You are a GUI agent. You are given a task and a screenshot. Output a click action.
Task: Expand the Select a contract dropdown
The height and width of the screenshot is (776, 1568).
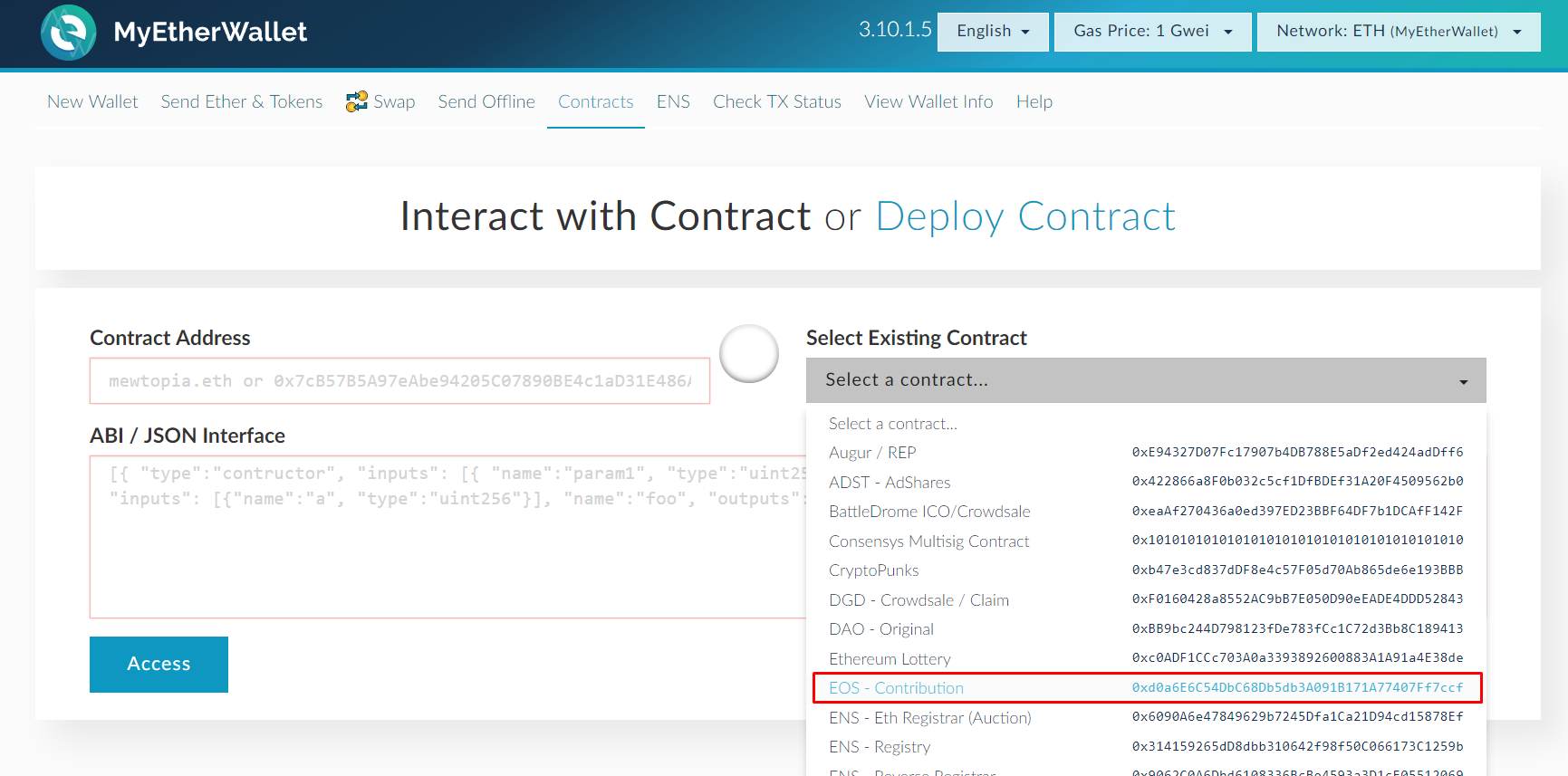coord(1146,380)
